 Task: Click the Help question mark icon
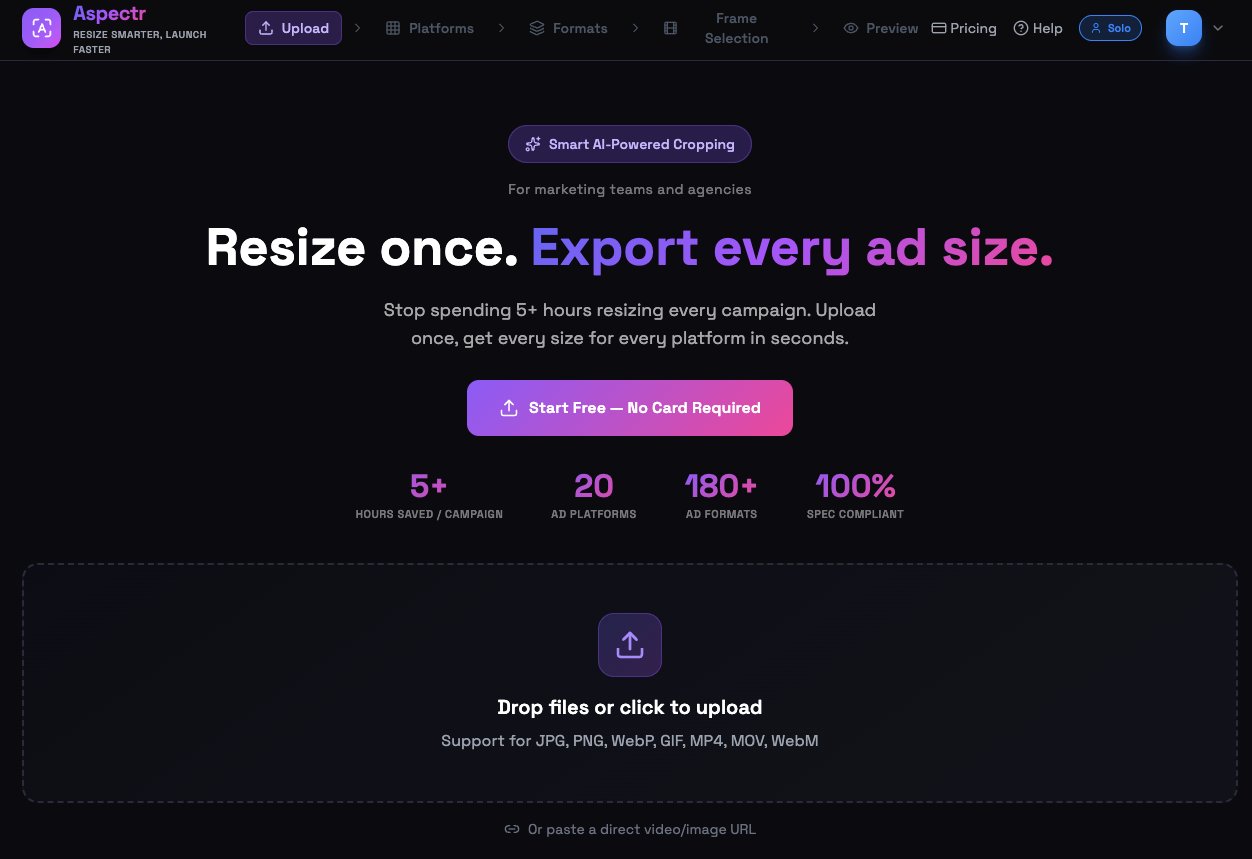point(1021,28)
